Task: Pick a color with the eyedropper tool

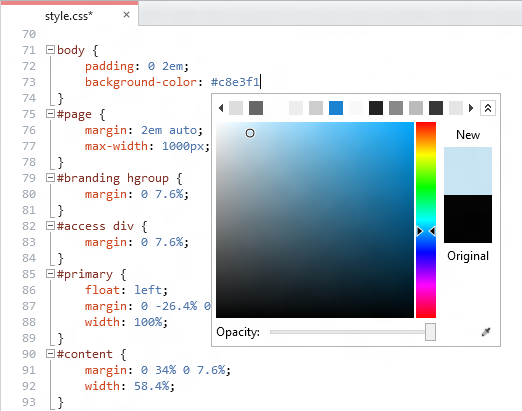Action: pyautogui.click(x=486, y=332)
